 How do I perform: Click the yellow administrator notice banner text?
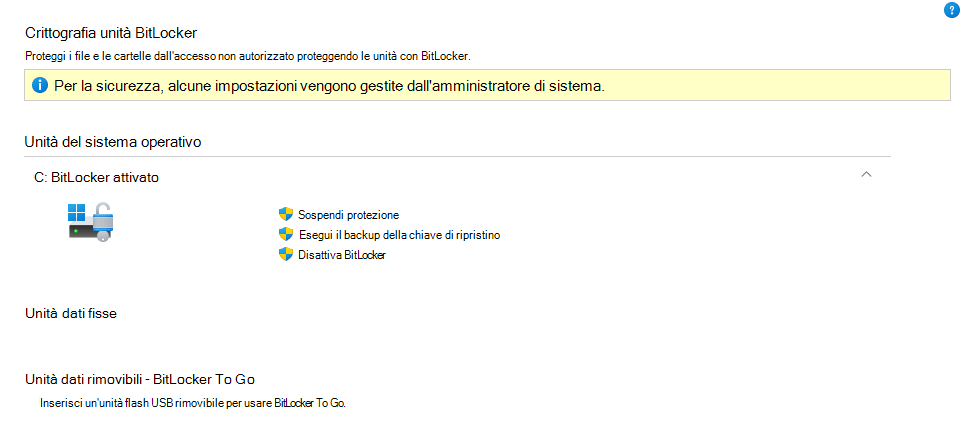click(x=329, y=86)
